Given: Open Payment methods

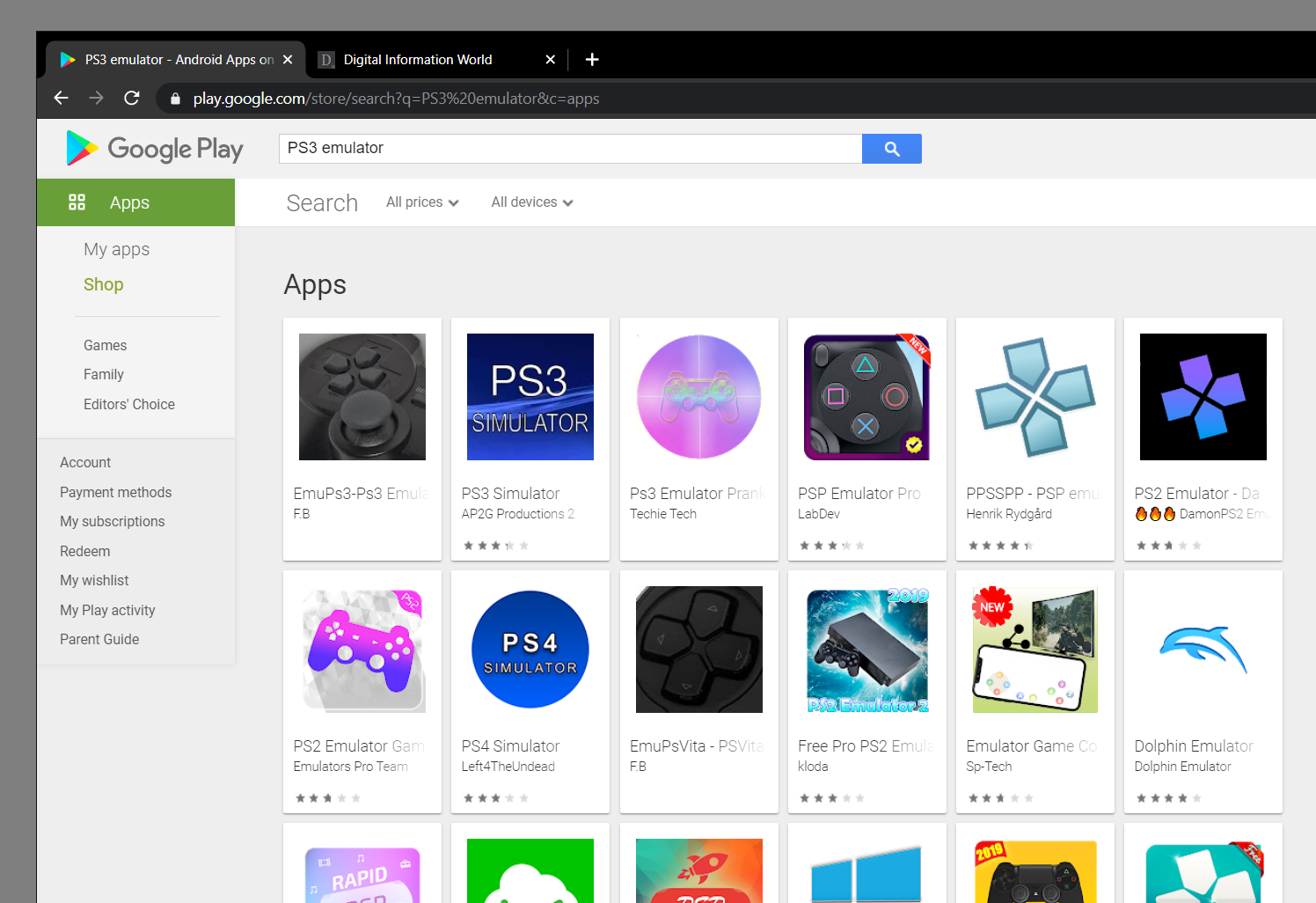Looking at the screenshot, I should tap(116, 492).
